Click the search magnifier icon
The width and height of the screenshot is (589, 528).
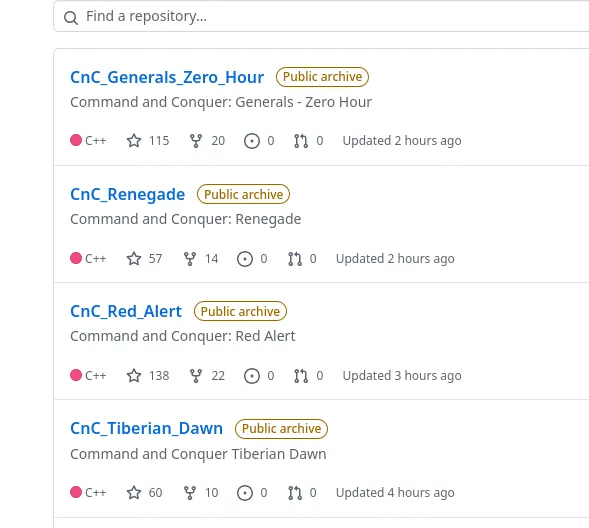[71, 17]
